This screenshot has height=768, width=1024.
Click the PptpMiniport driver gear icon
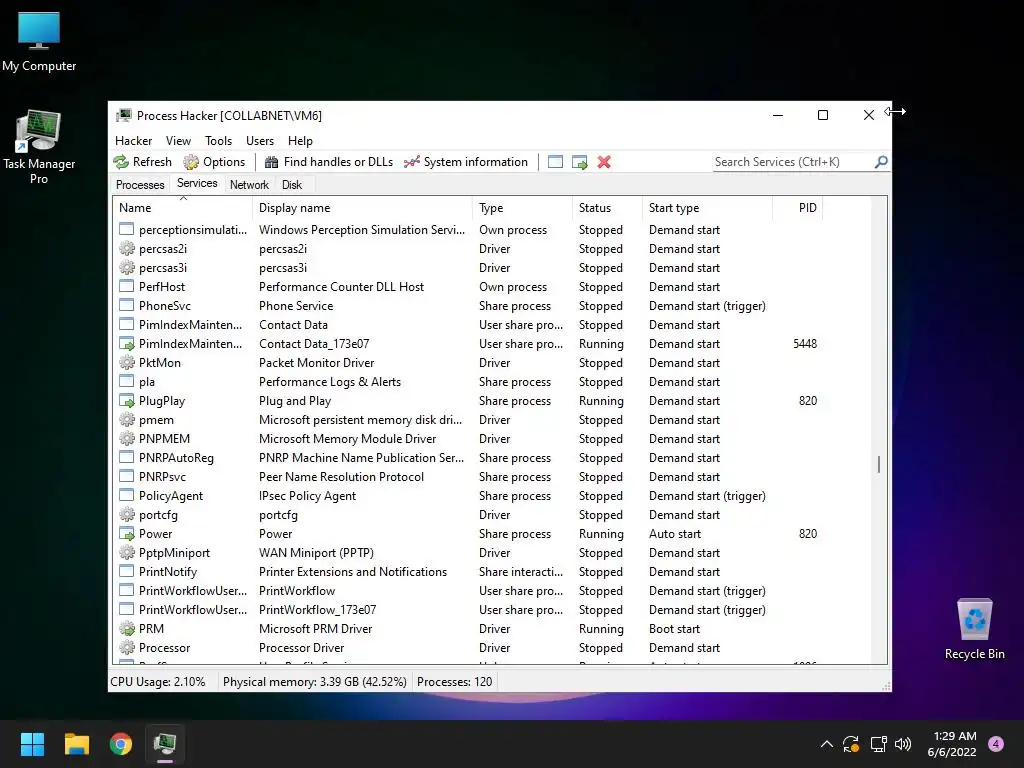click(x=127, y=552)
